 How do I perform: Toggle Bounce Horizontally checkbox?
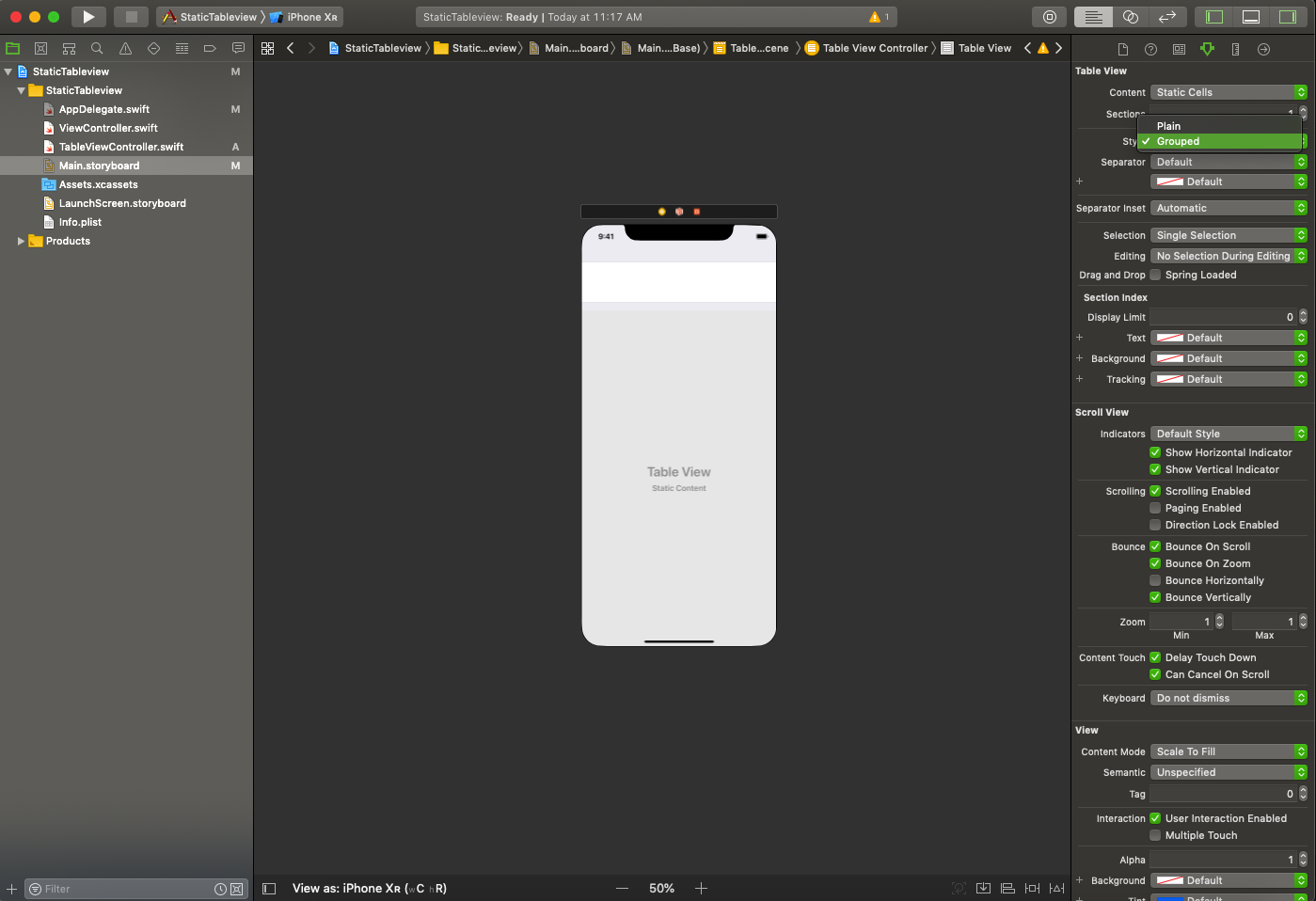tap(1155, 580)
